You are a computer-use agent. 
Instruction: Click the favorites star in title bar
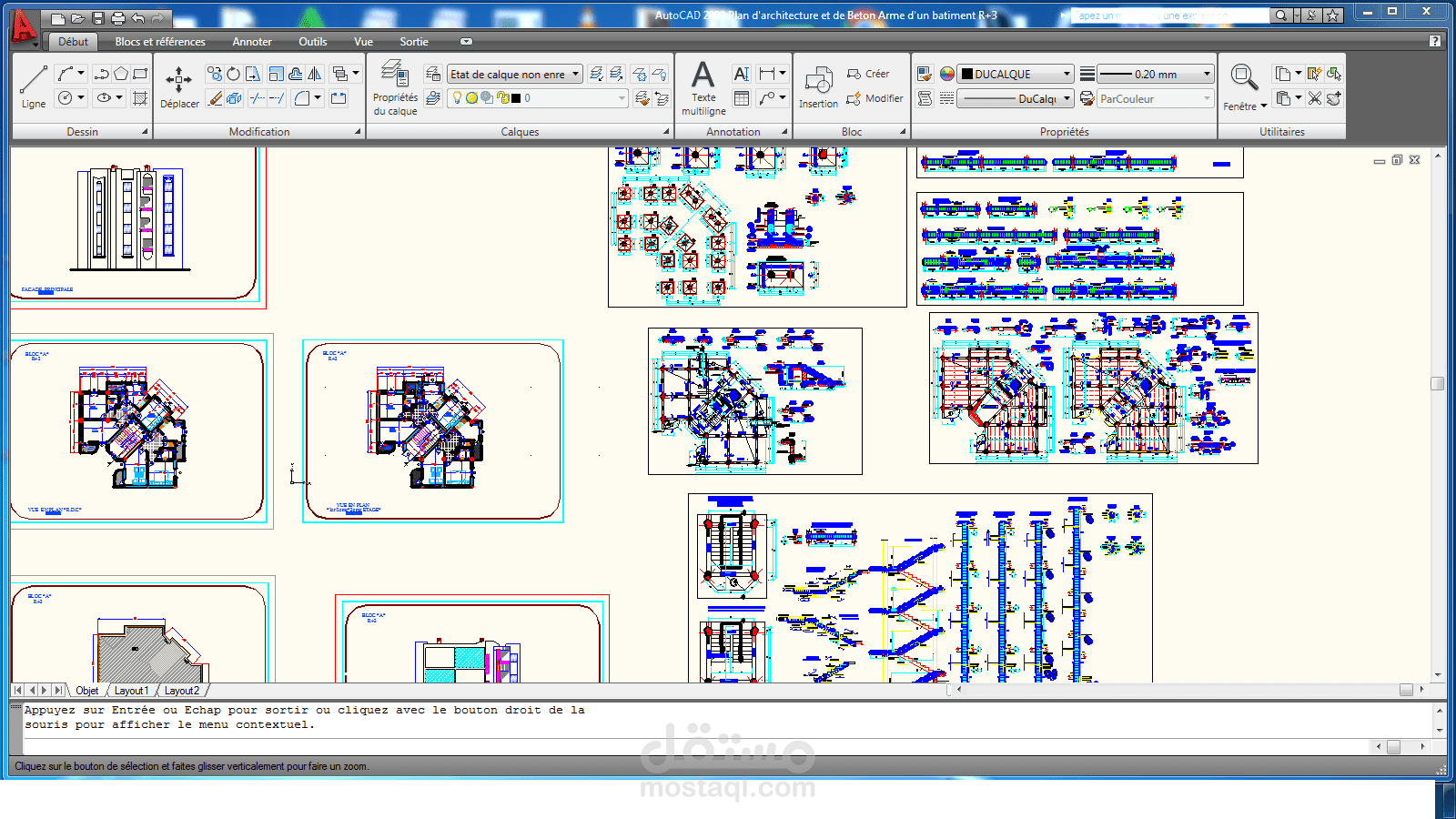click(1333, 15)
